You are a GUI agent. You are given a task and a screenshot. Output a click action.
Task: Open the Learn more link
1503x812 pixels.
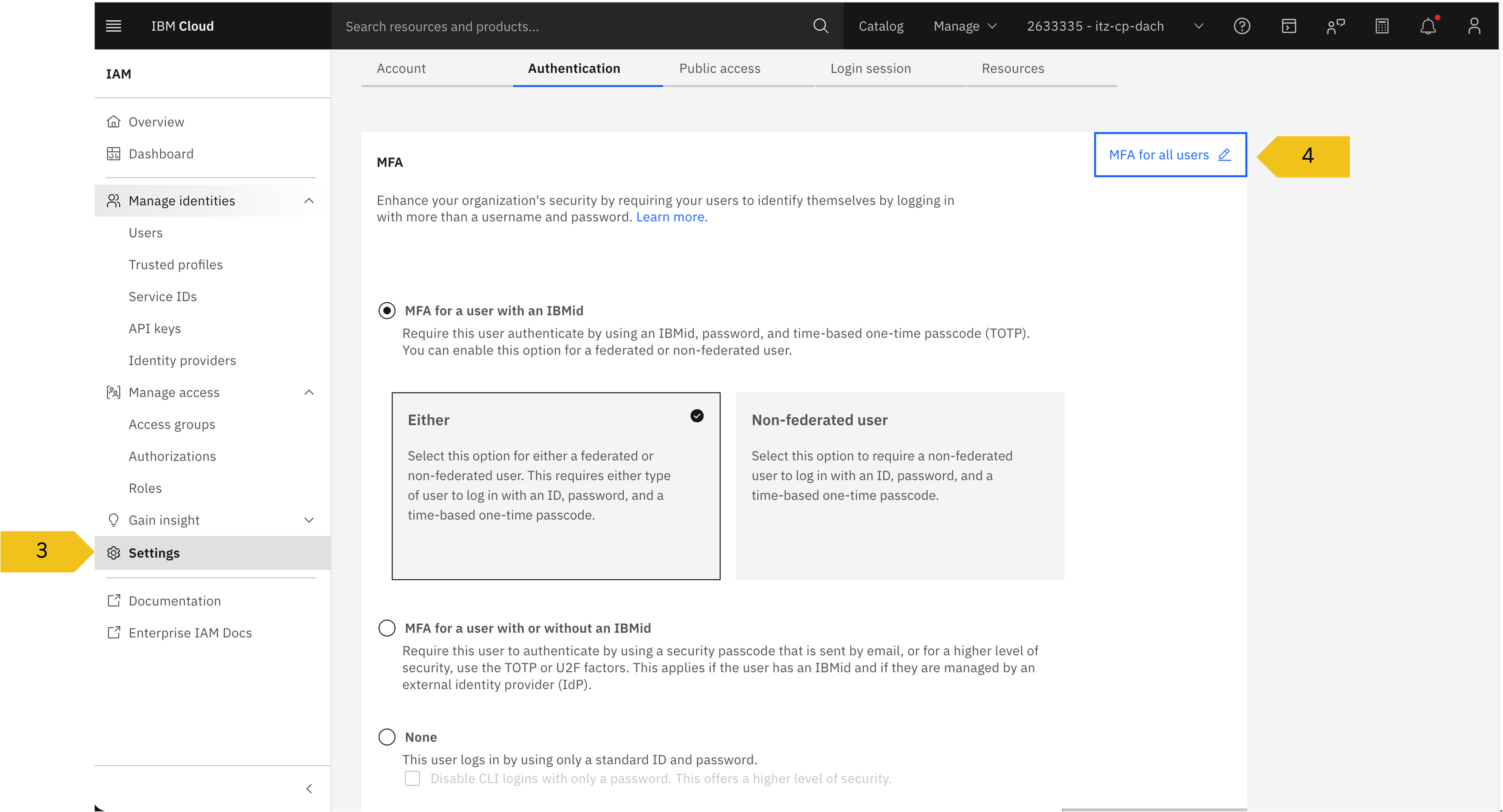click(x=671, y=217)
